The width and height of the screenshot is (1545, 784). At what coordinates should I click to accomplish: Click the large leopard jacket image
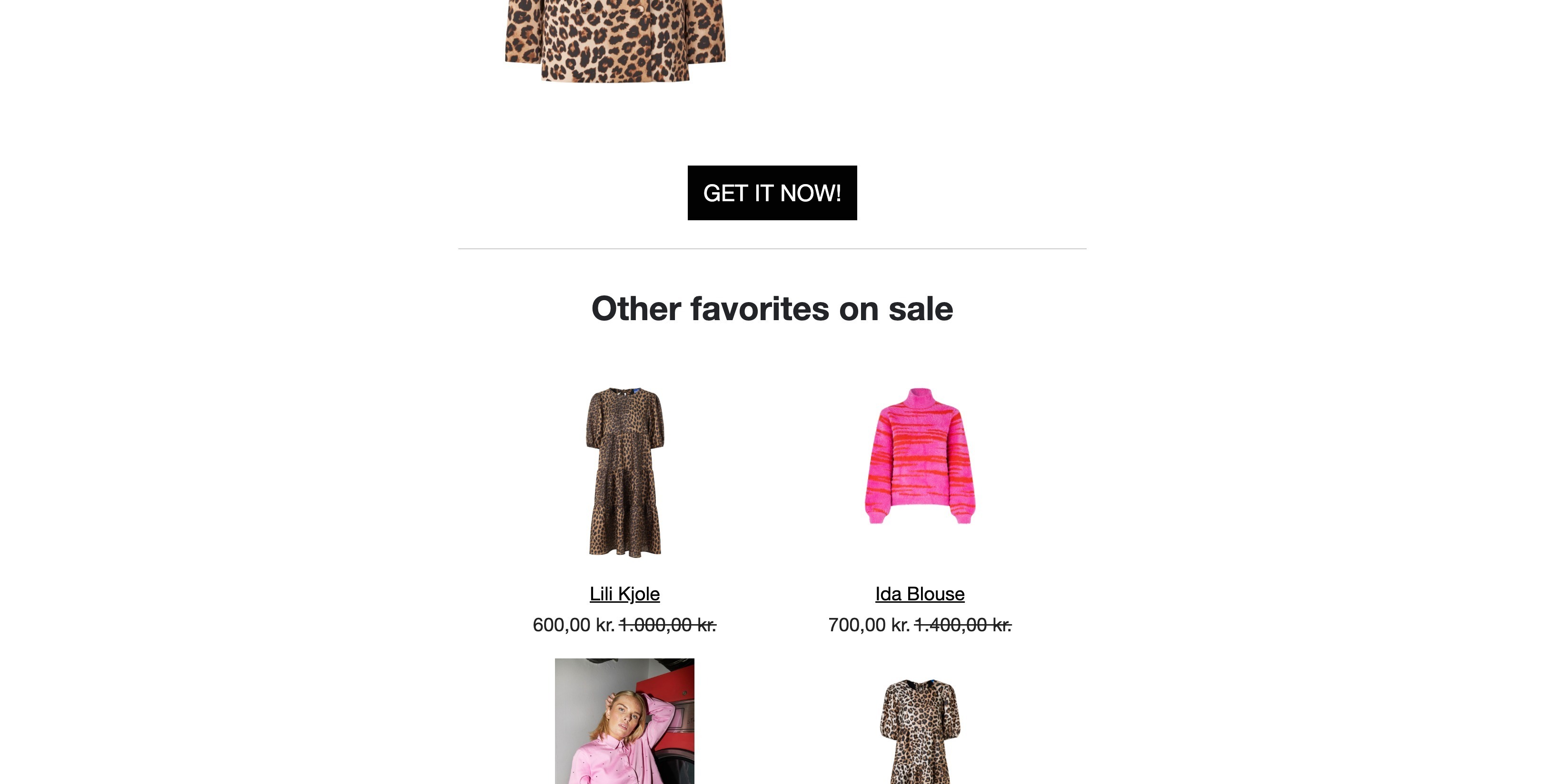pyautogui.click(x=615, y=41)
